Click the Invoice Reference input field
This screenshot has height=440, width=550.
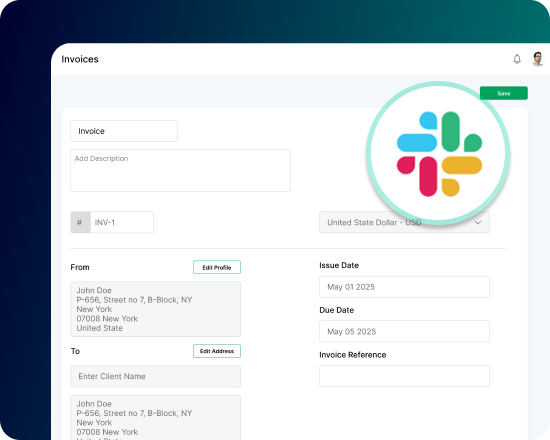[404, 376]
